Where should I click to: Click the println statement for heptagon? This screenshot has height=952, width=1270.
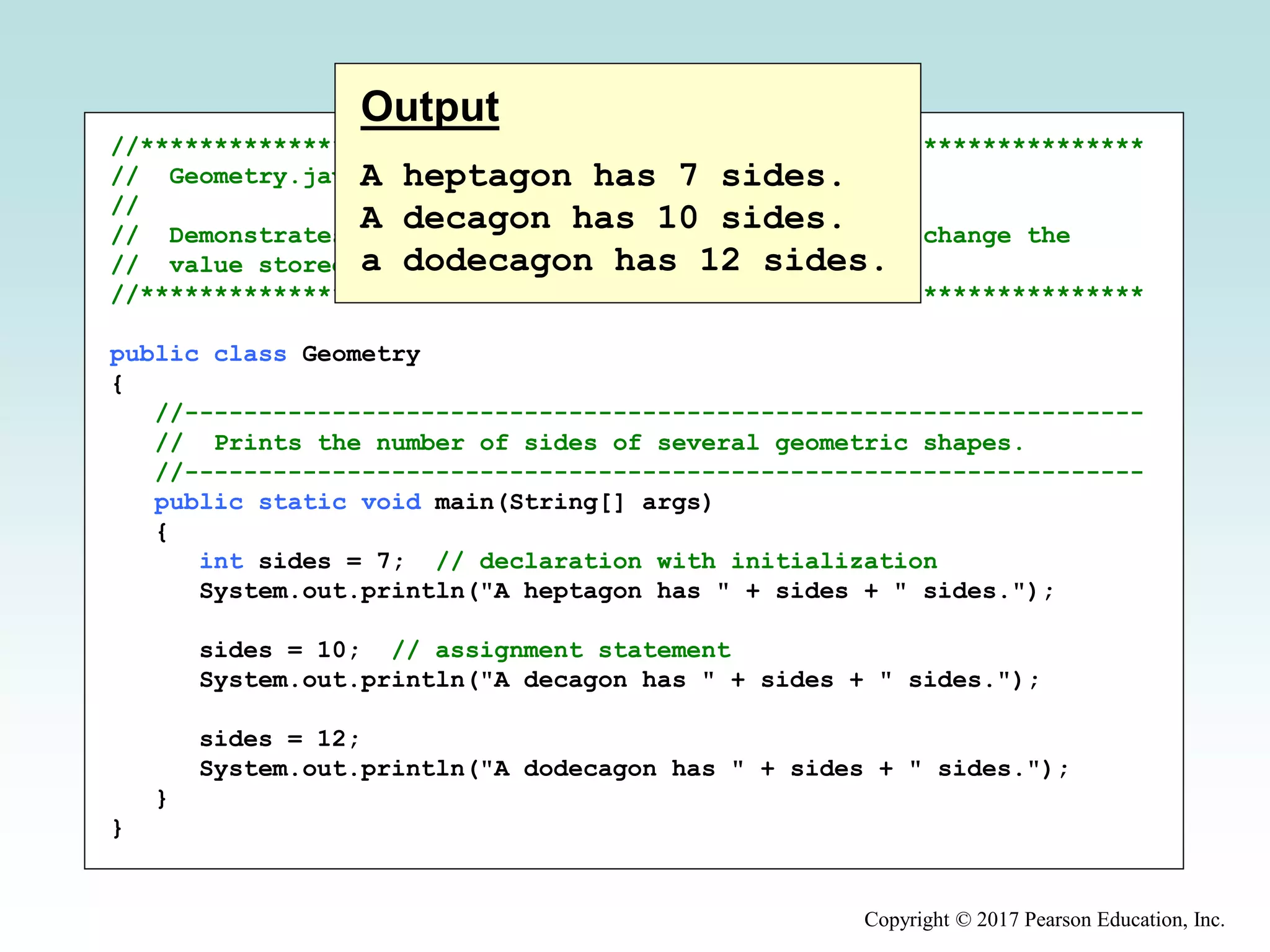pyautogui.click(x=626, y=591)
